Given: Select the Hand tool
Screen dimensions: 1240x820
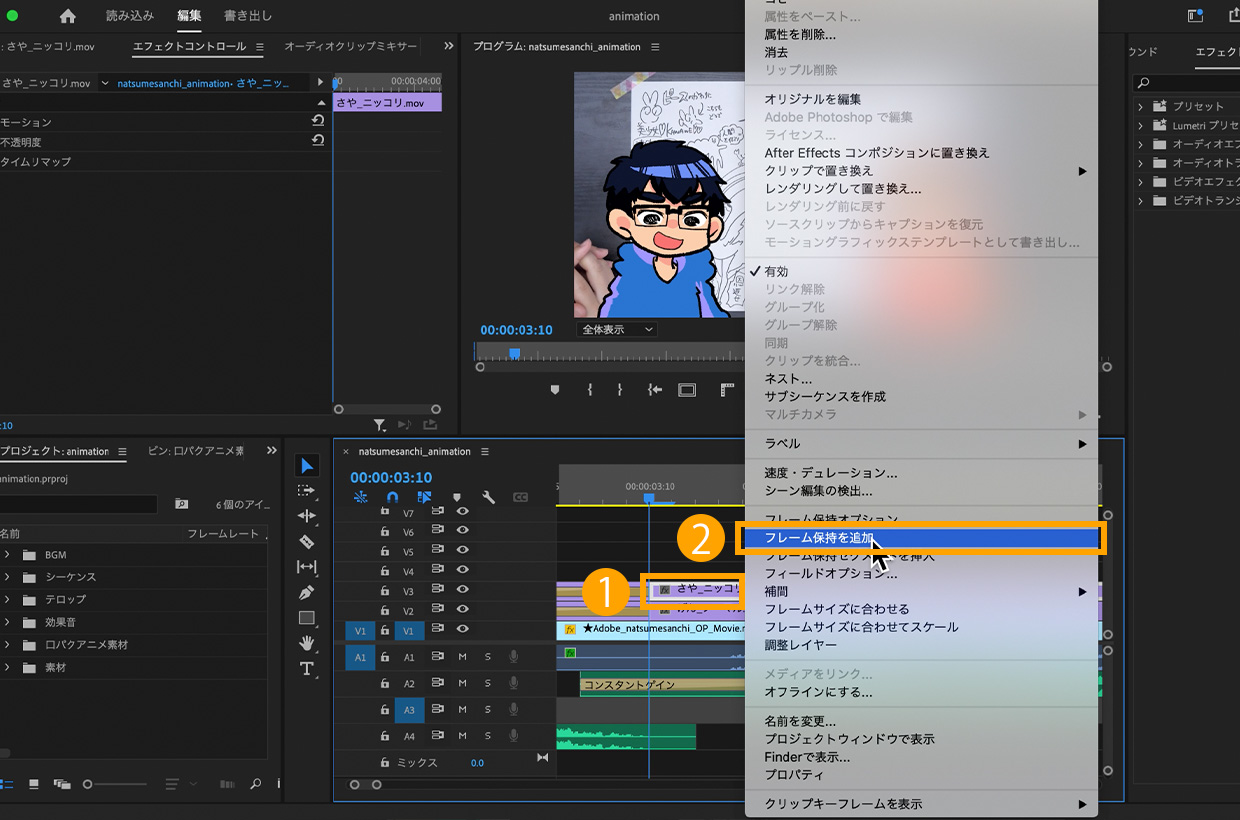Looking at the screenshot, I should click(307, 643).
